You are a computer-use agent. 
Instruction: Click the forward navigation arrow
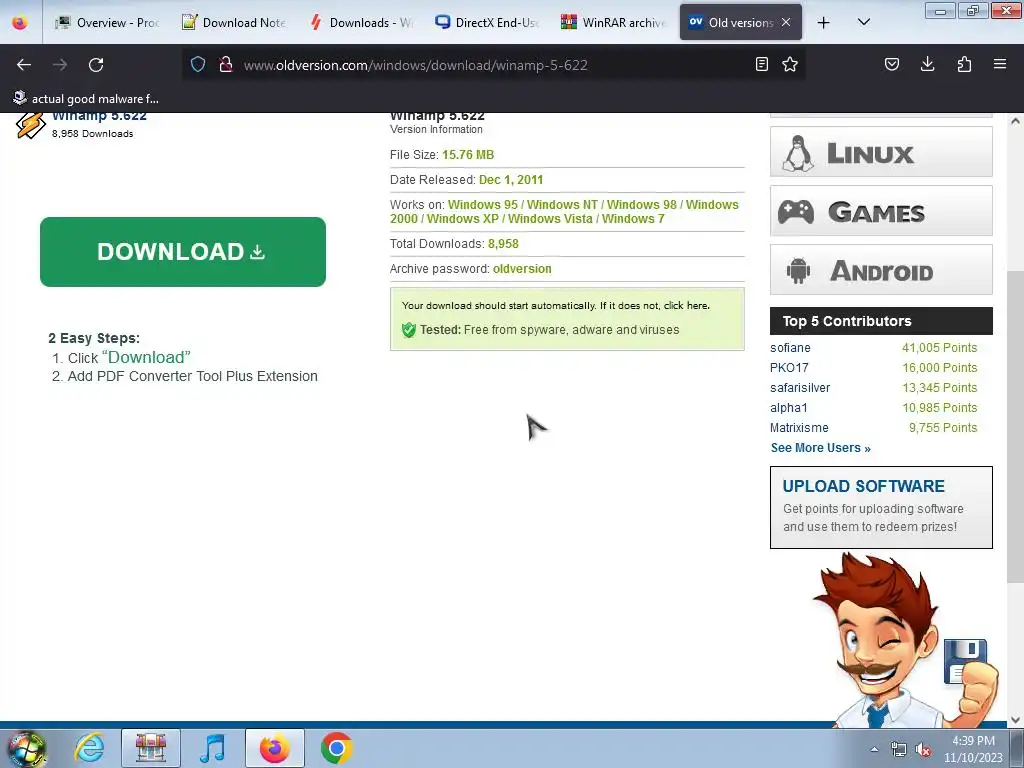click(x=59, y=65)
